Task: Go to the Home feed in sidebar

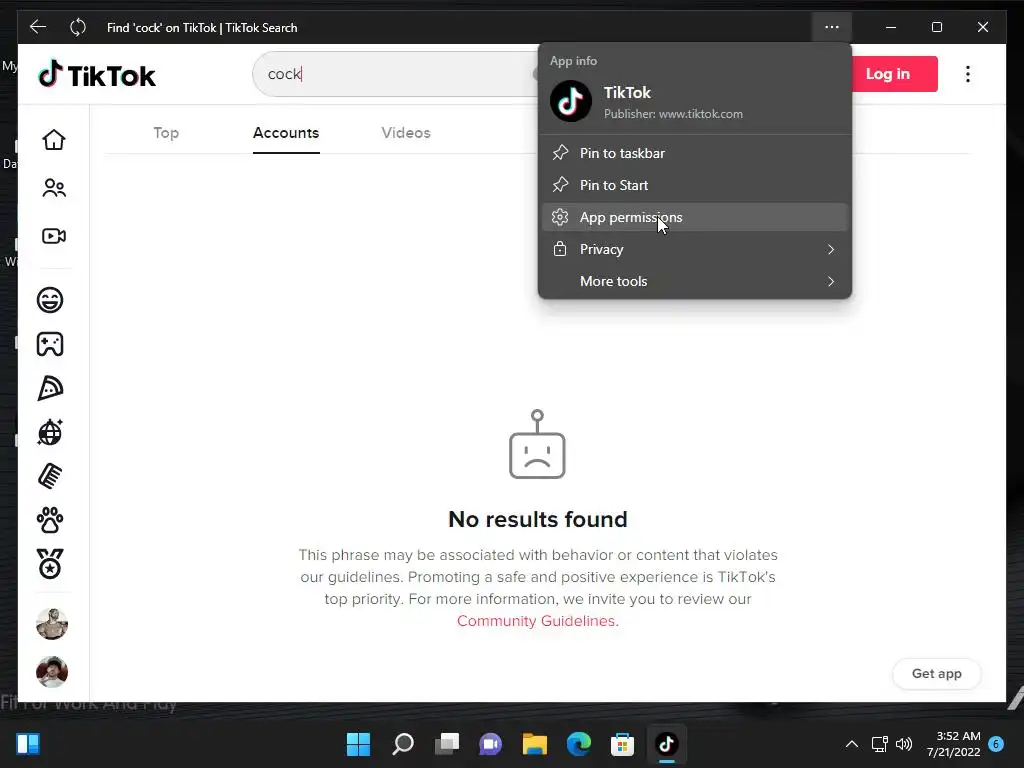Action: click(54, 140)
